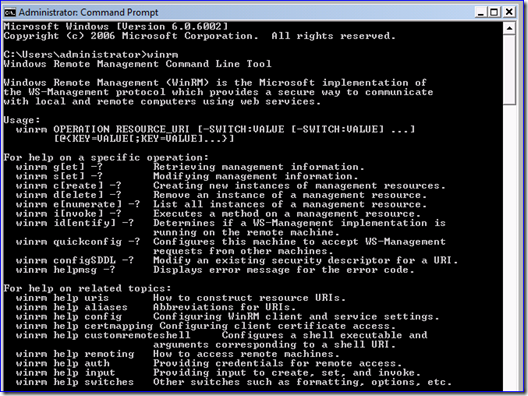Click the line 'Microsoft Windows [Version 6.0.6002]'
Image resolution: width=528 pixels, height=396 pixels.
click(x=116, y=27)
